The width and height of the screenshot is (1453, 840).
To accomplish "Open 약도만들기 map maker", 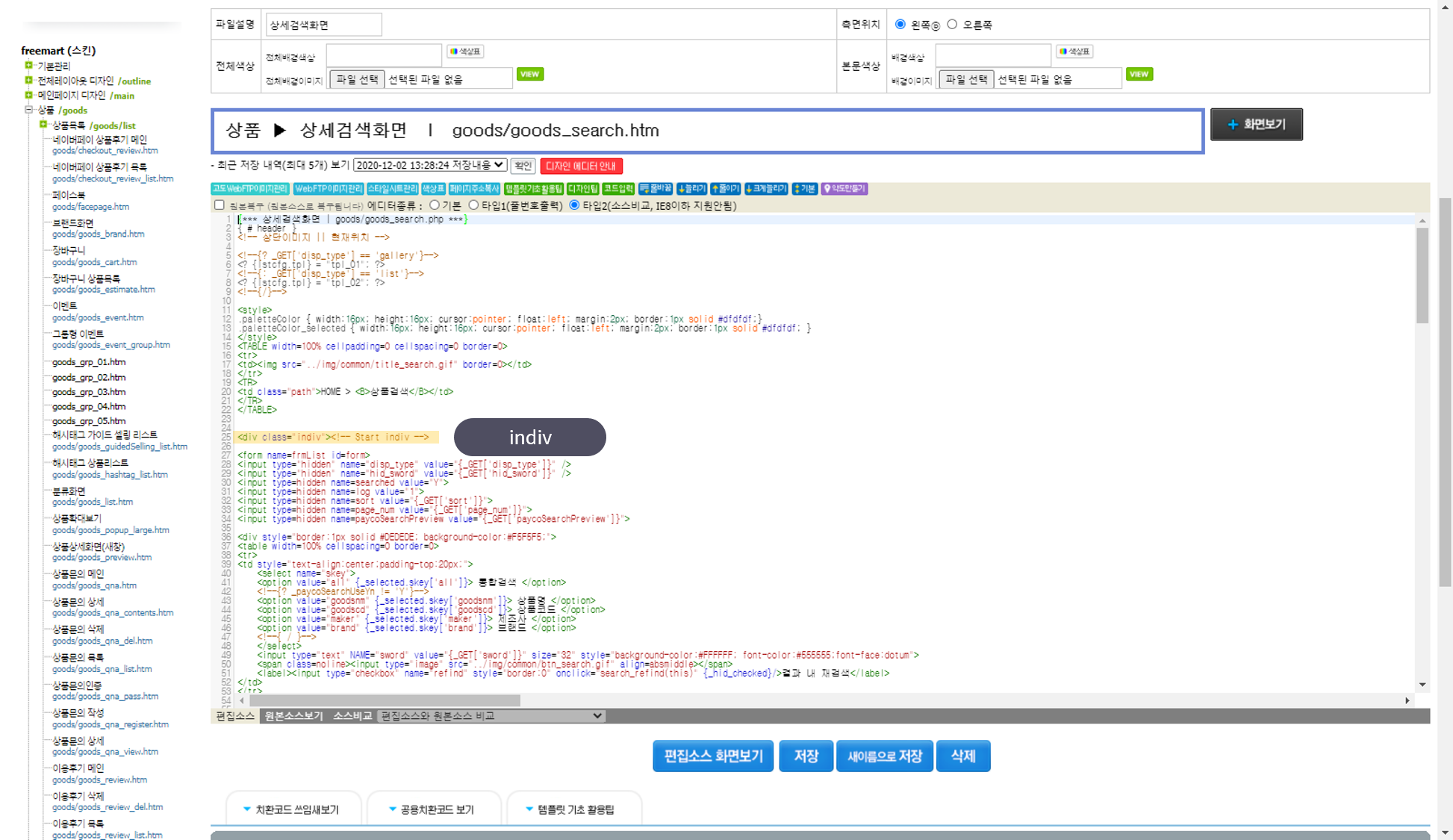I will (x=844, y=189).
